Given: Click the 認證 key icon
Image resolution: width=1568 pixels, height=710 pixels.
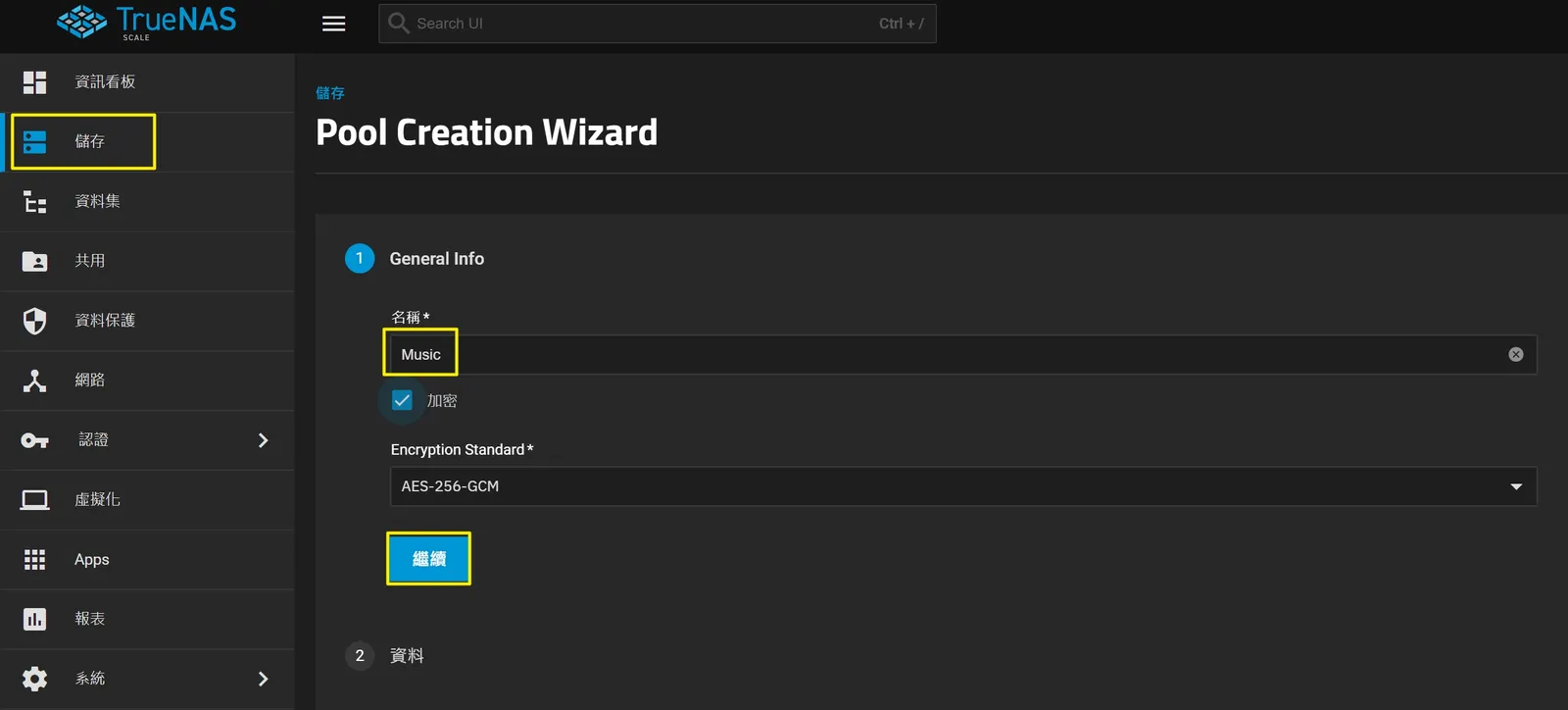Looking at the screenshot, I should [34, 440].
